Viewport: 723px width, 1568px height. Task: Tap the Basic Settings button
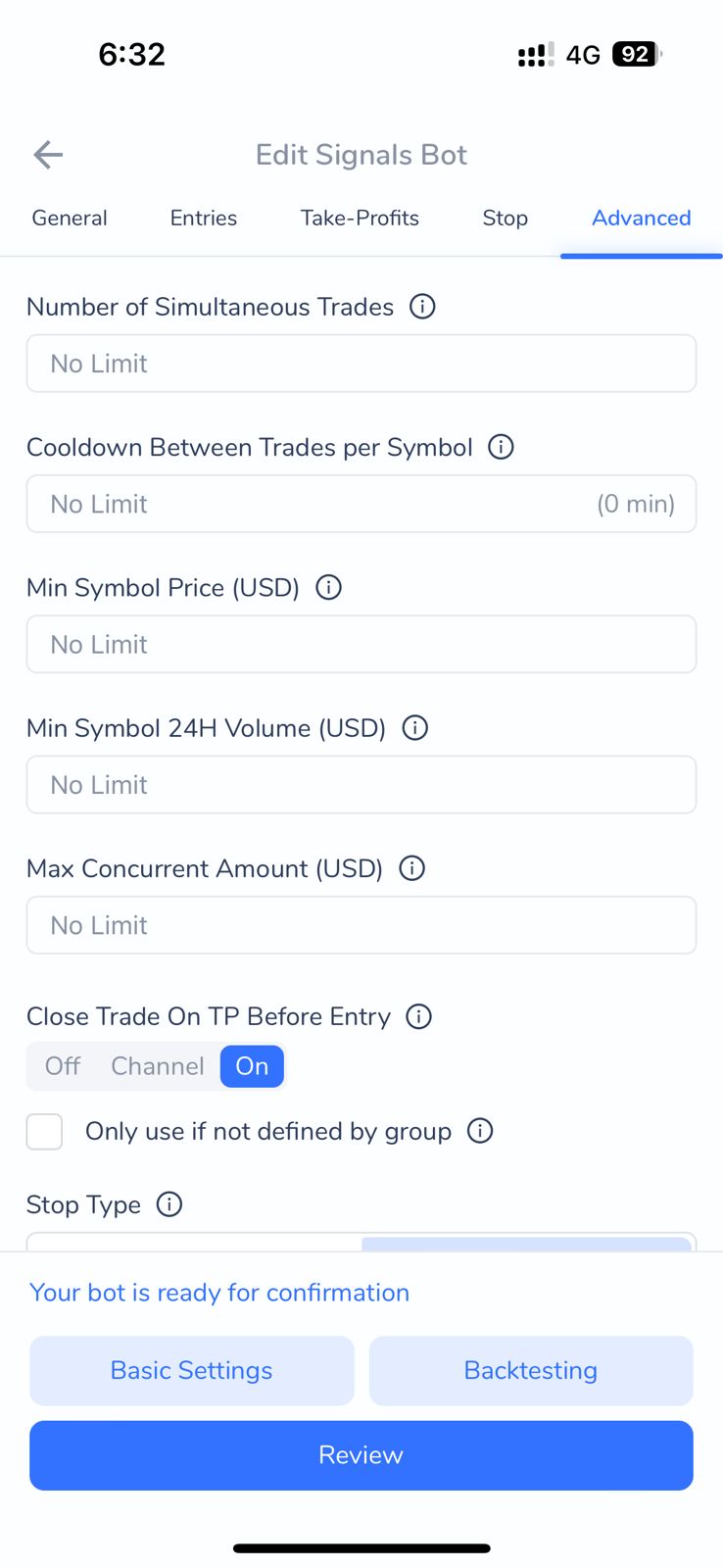[x=191, y=1370]
